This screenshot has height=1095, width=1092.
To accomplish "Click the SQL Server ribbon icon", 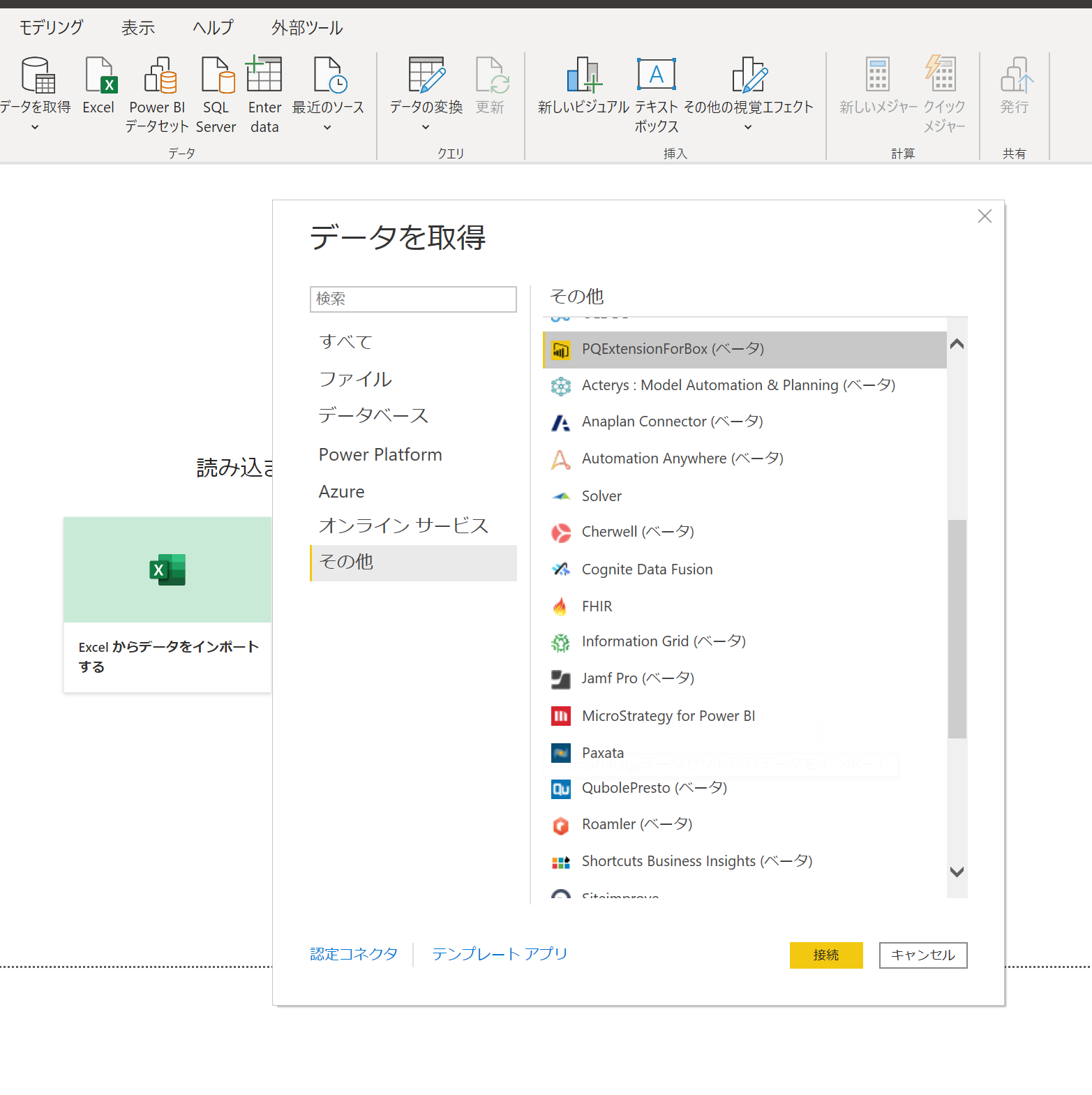I will pyautogui.click(x=217, y=75).
